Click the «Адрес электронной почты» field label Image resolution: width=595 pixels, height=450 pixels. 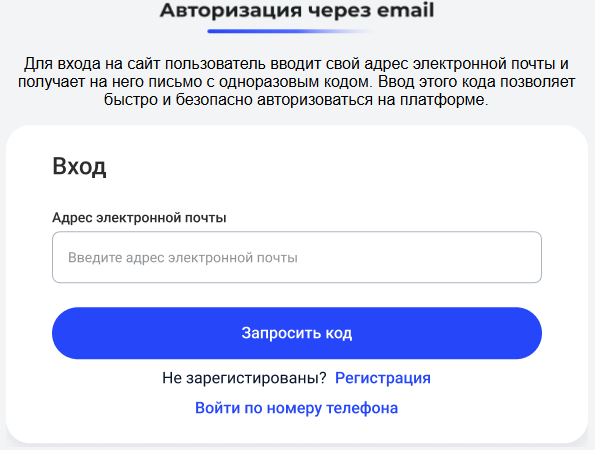point(139,217)
